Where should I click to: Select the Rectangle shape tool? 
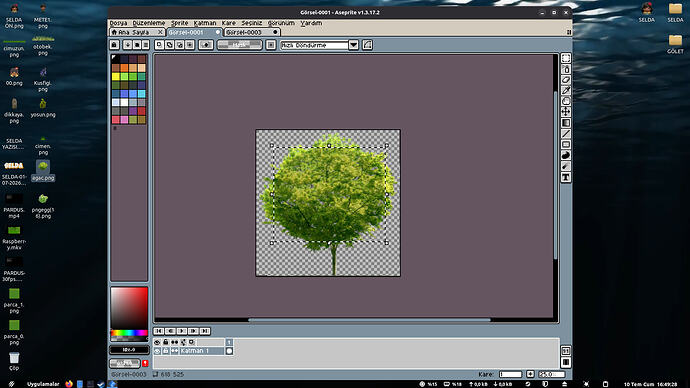566,144
